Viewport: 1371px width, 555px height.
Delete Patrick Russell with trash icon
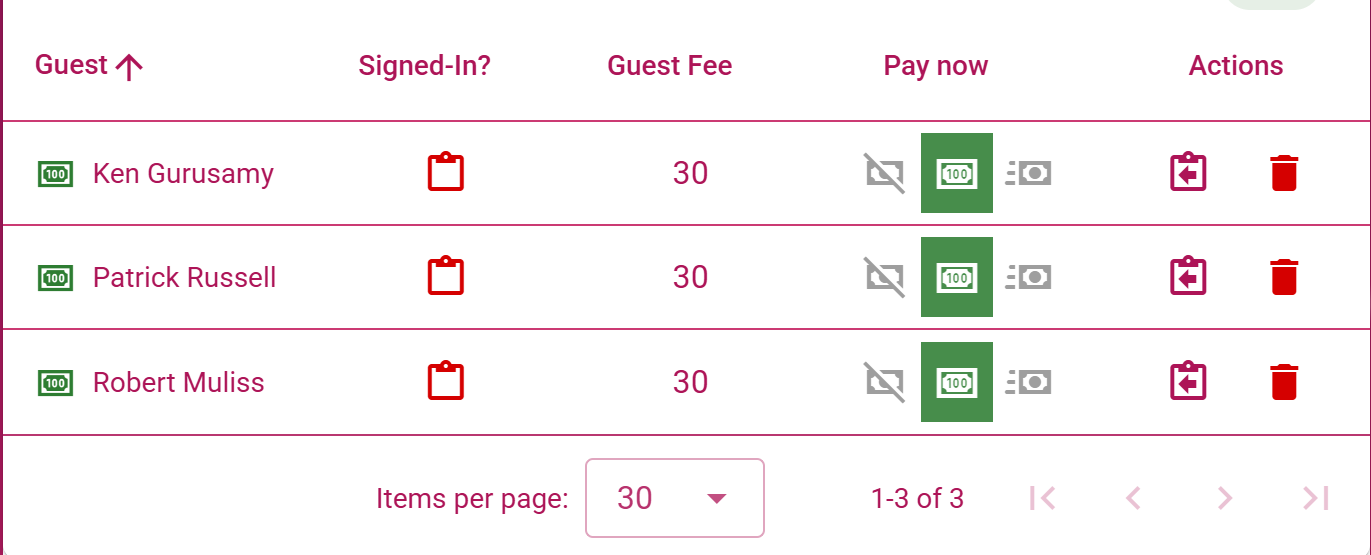(x=1284, y=277)
